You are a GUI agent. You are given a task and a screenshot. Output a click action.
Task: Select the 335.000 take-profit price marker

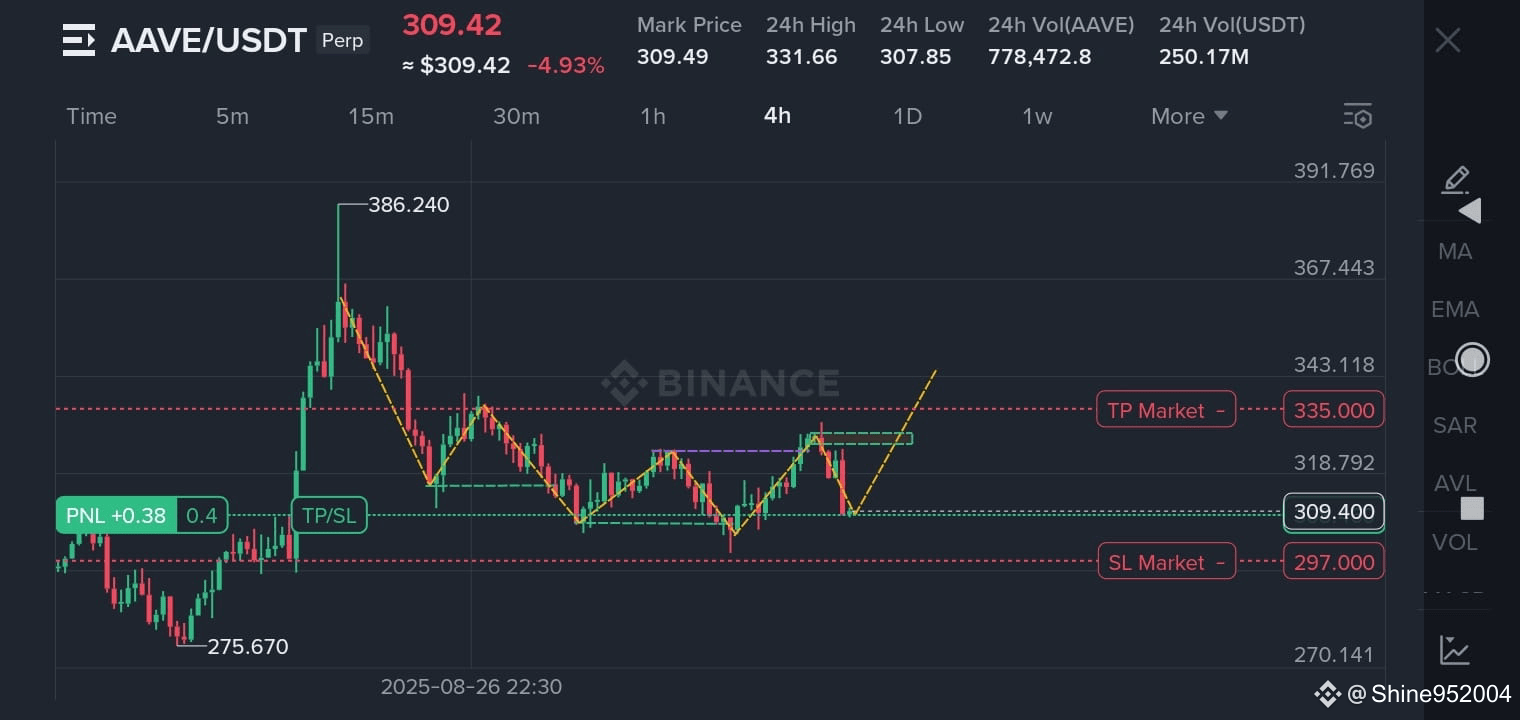(1333, 410)
